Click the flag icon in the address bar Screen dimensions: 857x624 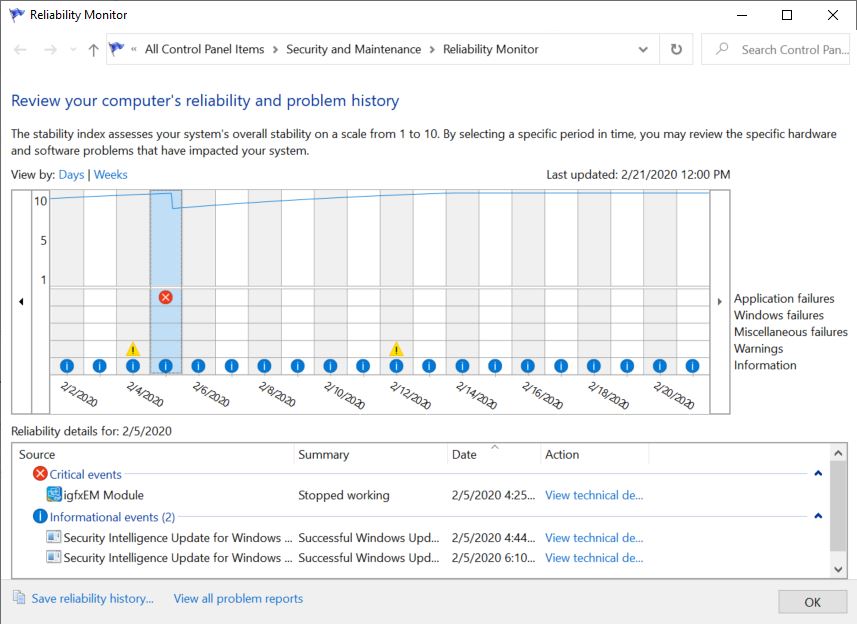click(x=116, y=49)
